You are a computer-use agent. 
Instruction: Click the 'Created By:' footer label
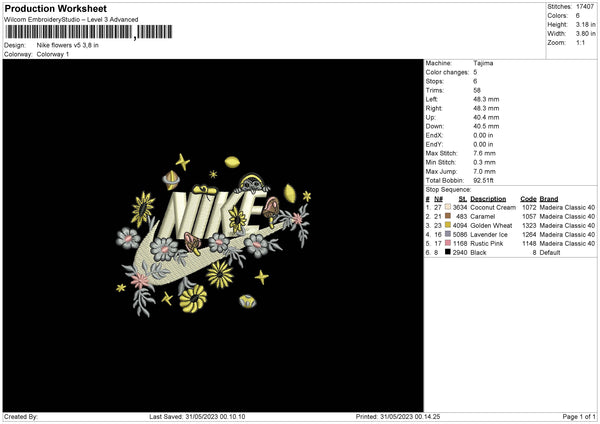(21, 416)
